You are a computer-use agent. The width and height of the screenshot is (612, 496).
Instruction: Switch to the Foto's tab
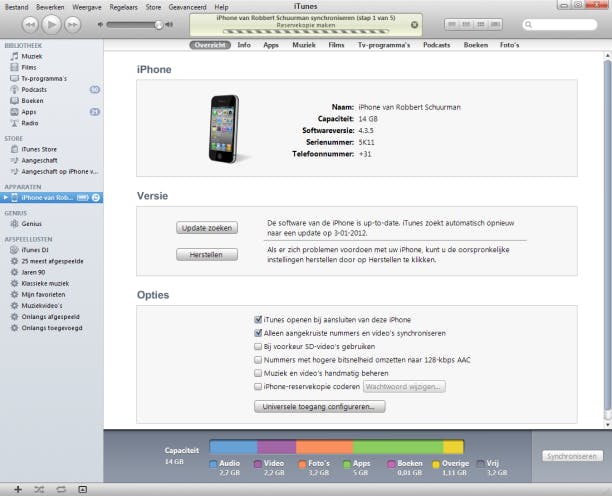coord(509,45)
